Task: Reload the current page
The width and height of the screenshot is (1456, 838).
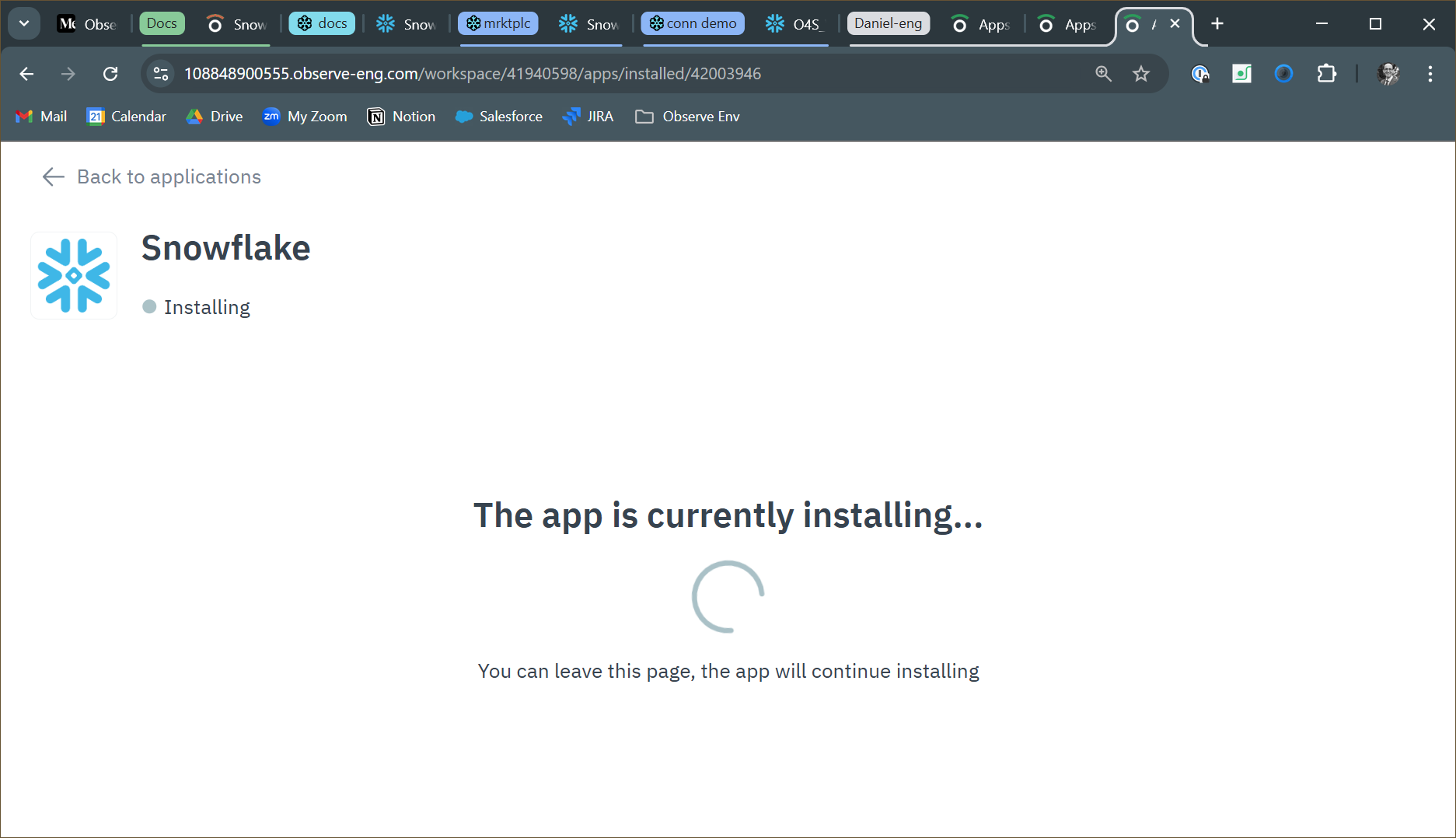Action: [x=110, y=74]
